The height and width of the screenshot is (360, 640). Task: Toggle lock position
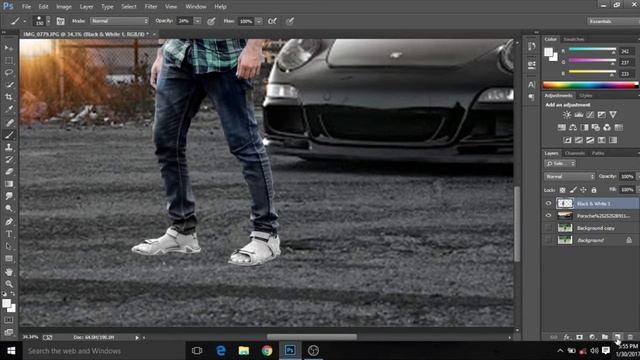click(x=583, y=190)
